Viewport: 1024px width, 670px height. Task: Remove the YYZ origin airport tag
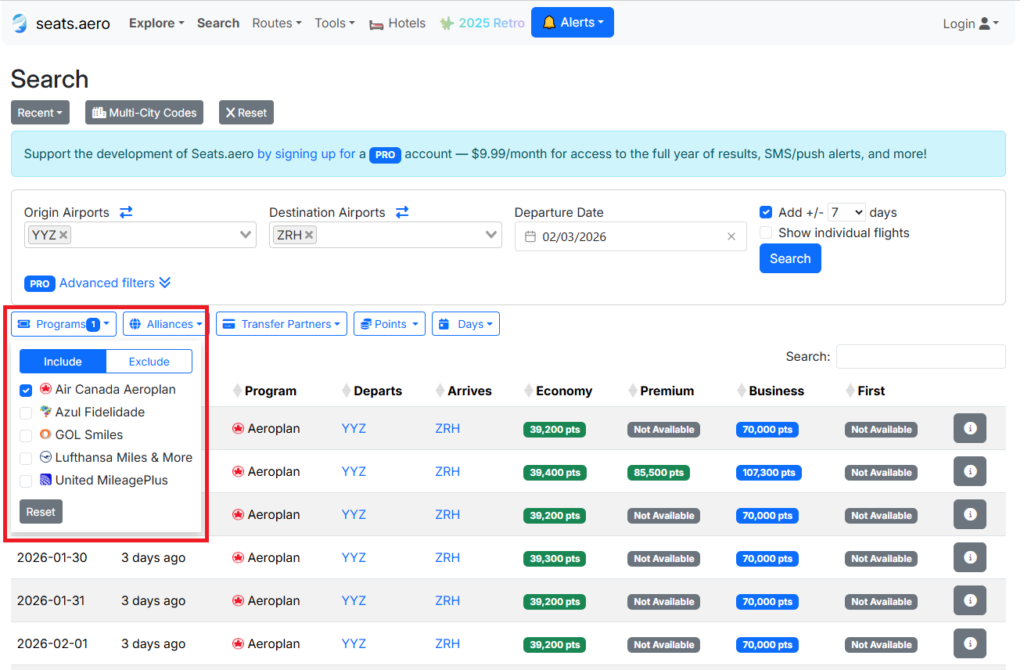point(64,235)
